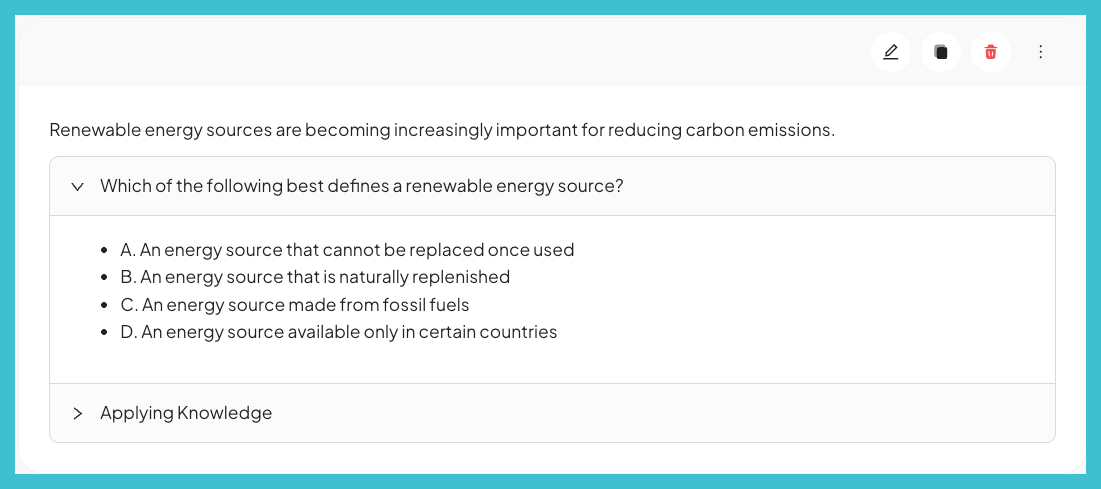Expand the Applying Knowledge chevron
The image size is (1101, 489).
click(x=78, y=413)
